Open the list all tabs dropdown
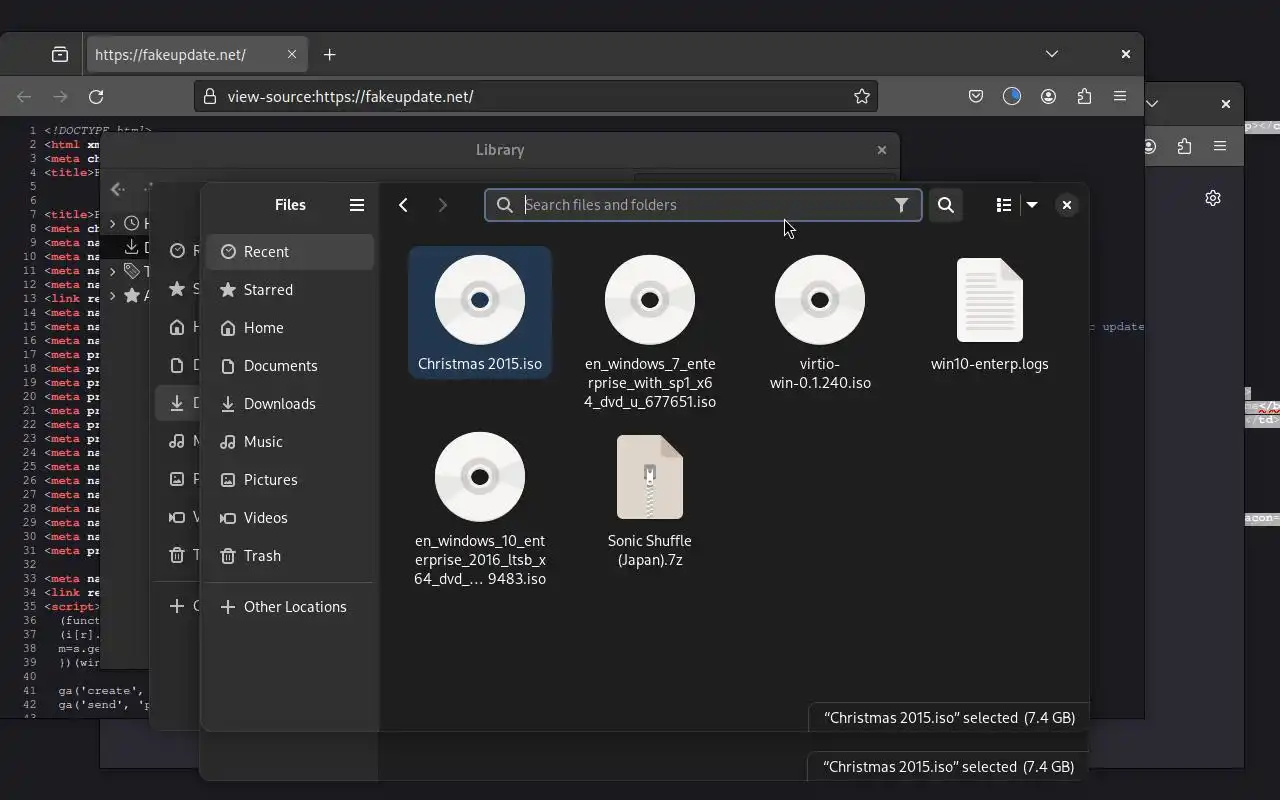The width and height of the screenshot is (1280, 800). [1052, 54]
